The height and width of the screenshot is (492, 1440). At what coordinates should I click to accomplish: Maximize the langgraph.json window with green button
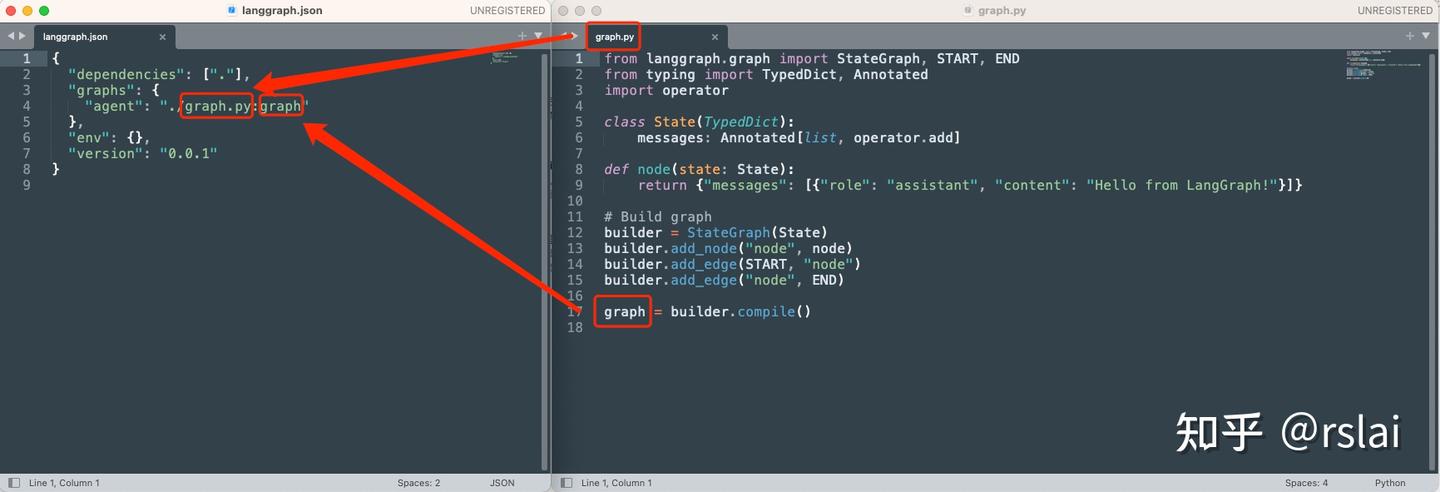click(44, 11)
